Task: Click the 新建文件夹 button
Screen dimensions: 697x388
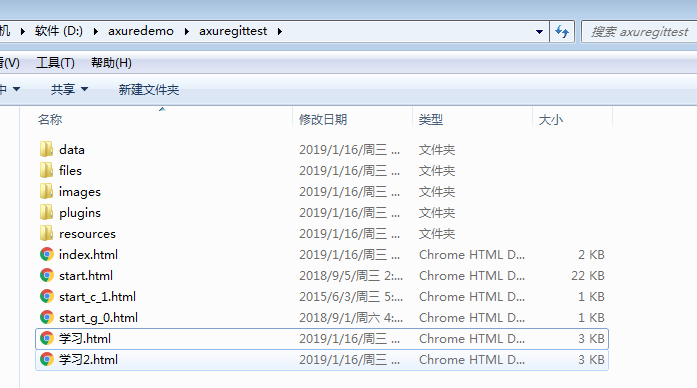Action: click(148, 89)
